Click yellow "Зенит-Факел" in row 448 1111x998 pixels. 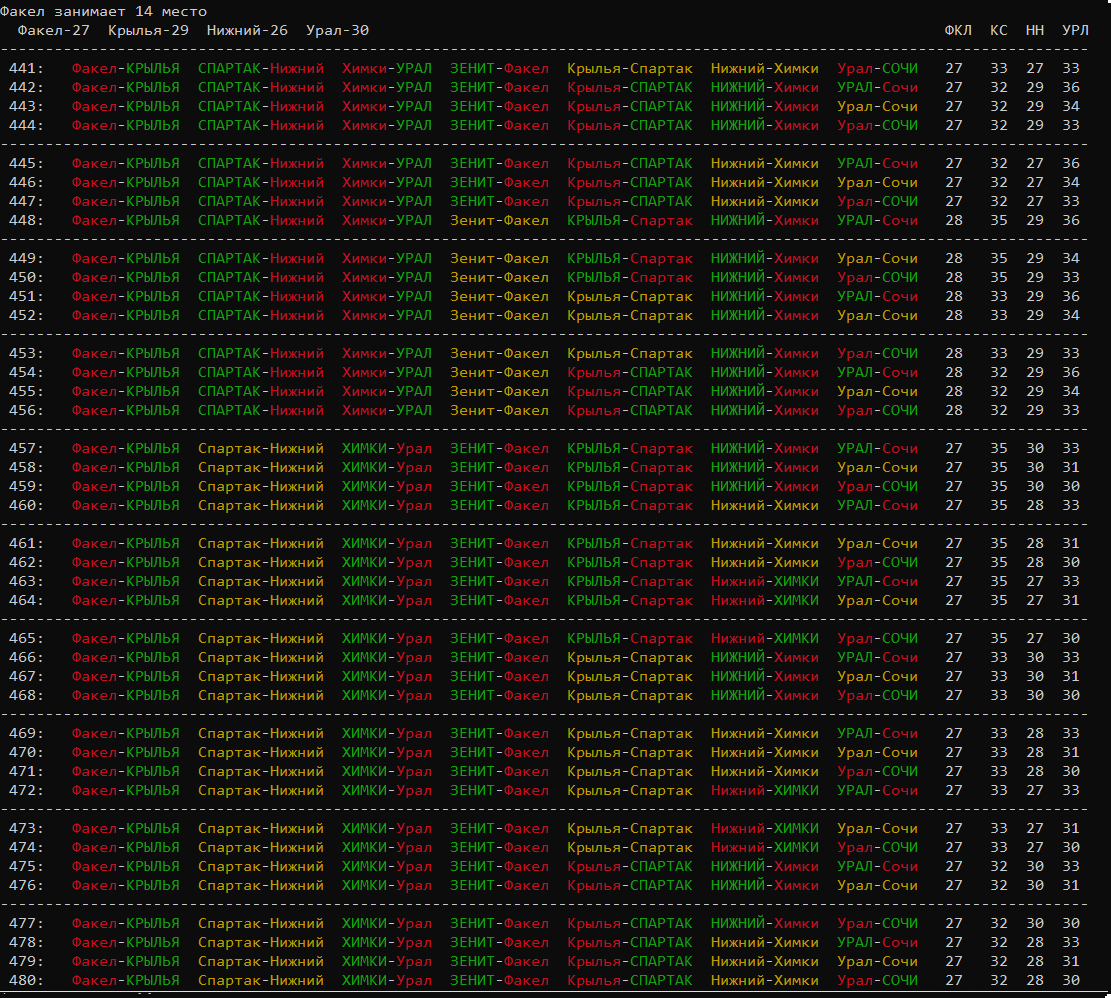[500, 220]
